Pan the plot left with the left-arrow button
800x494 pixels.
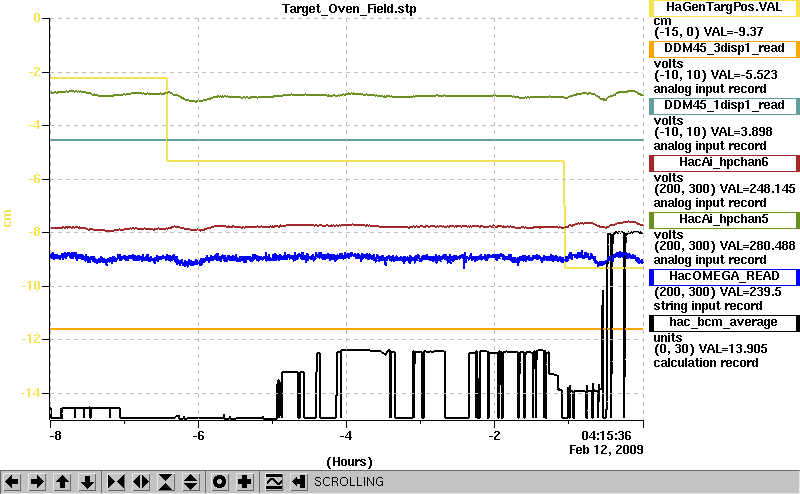click(x=12, y=482)
